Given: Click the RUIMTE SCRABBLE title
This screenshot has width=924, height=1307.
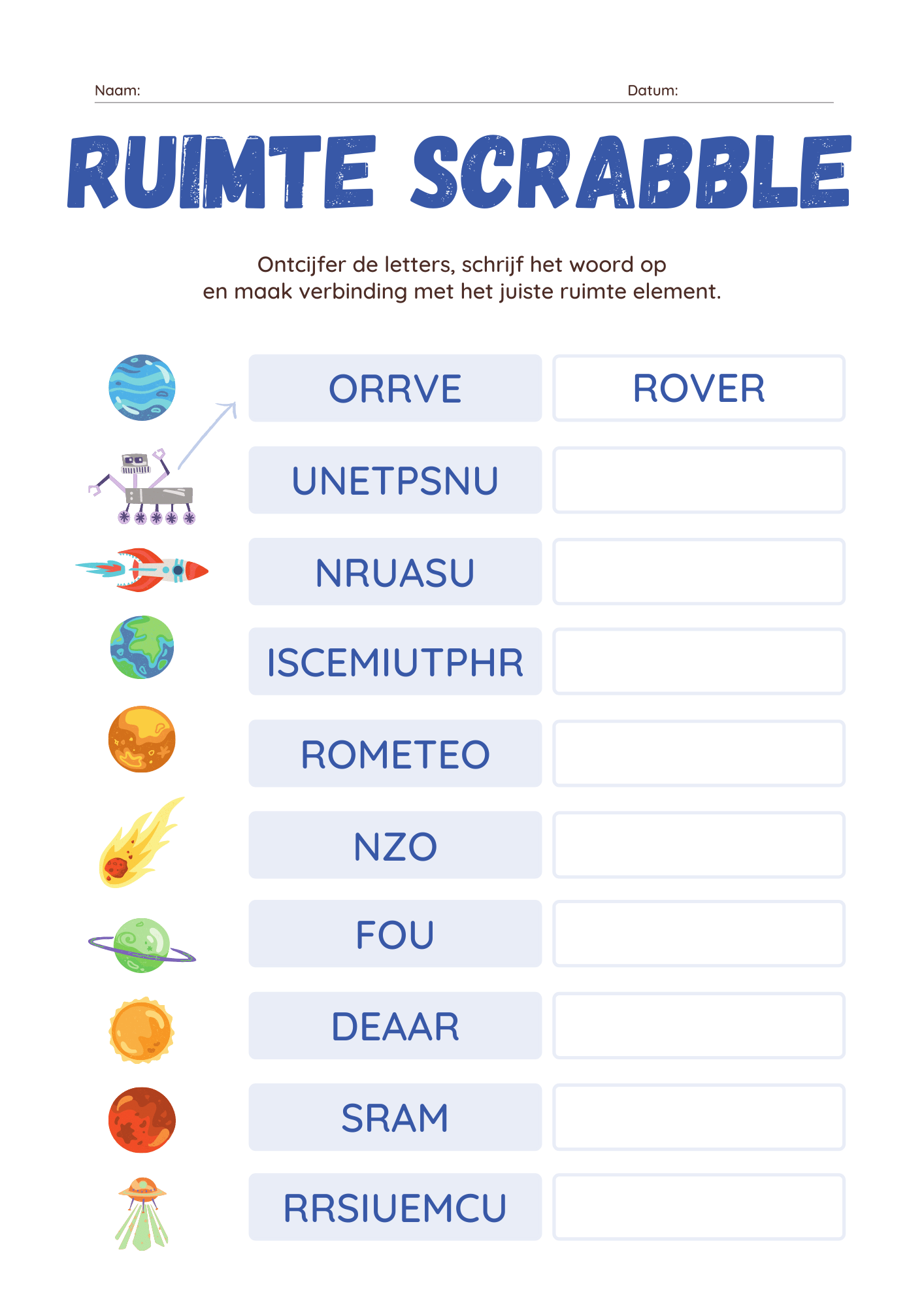Looking at the screenshot, I should pos(460,172).
